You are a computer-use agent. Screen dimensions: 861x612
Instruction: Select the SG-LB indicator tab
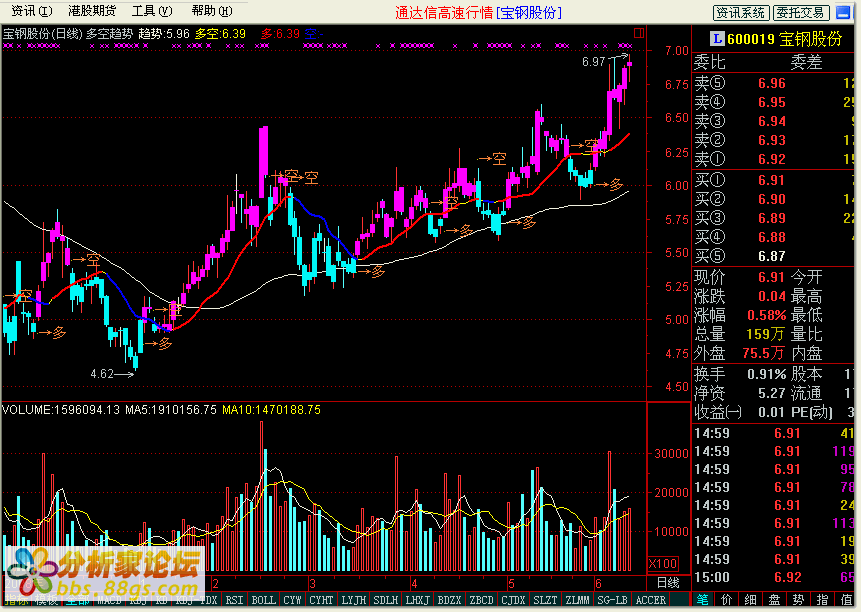[612, 600]
